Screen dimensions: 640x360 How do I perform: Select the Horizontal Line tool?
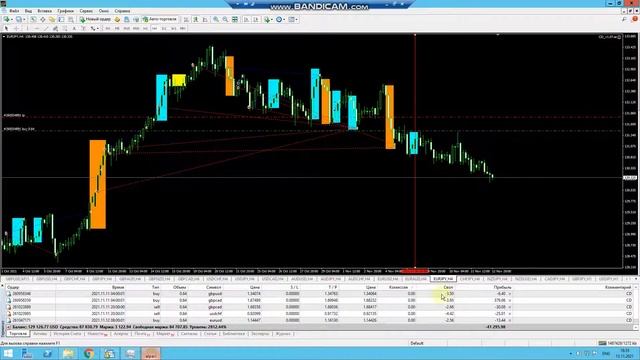pyautogui.click(x=37, y=28)
